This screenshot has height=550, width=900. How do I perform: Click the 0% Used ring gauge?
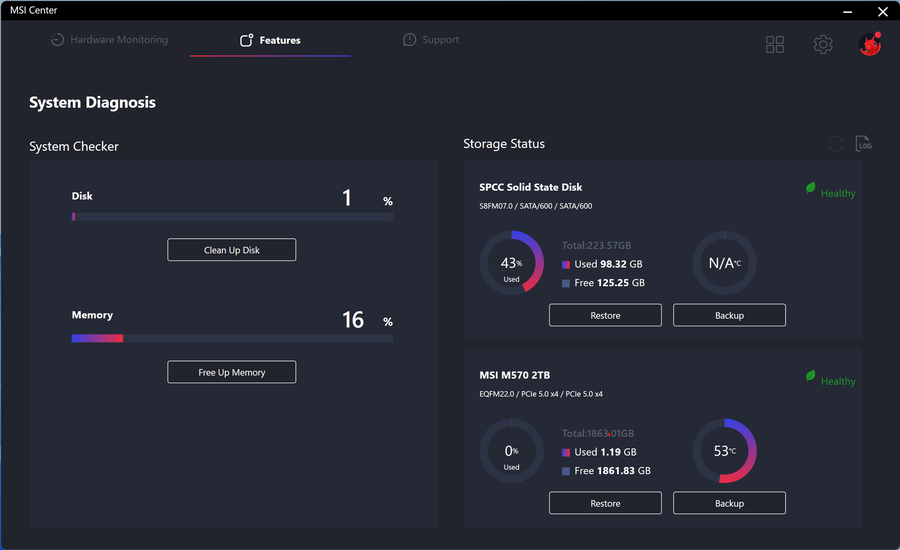511,451
